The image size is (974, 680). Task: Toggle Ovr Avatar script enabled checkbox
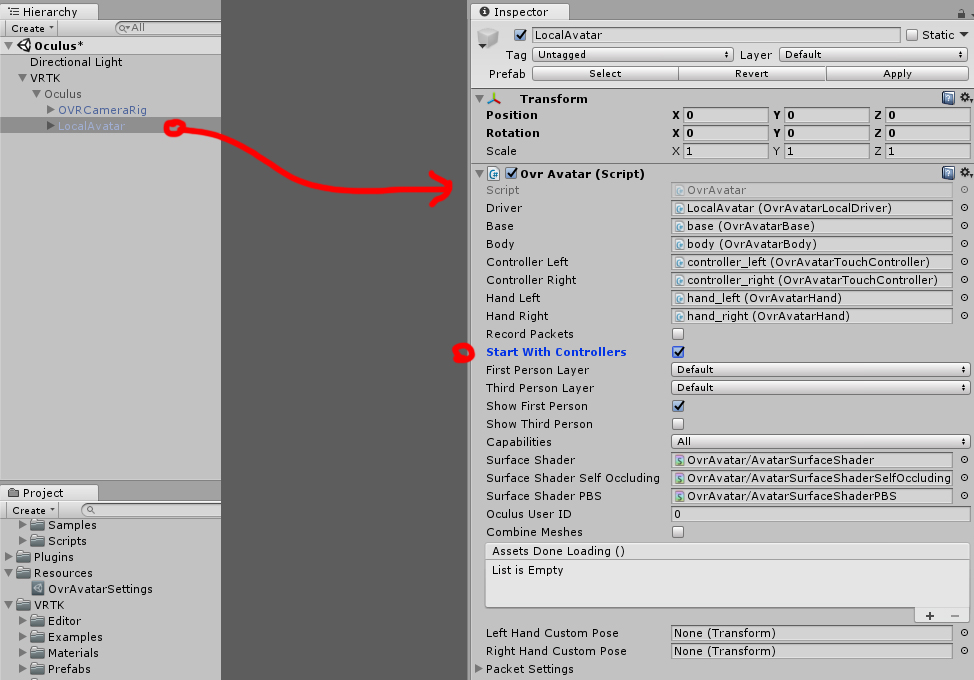[x=511, y=173]
